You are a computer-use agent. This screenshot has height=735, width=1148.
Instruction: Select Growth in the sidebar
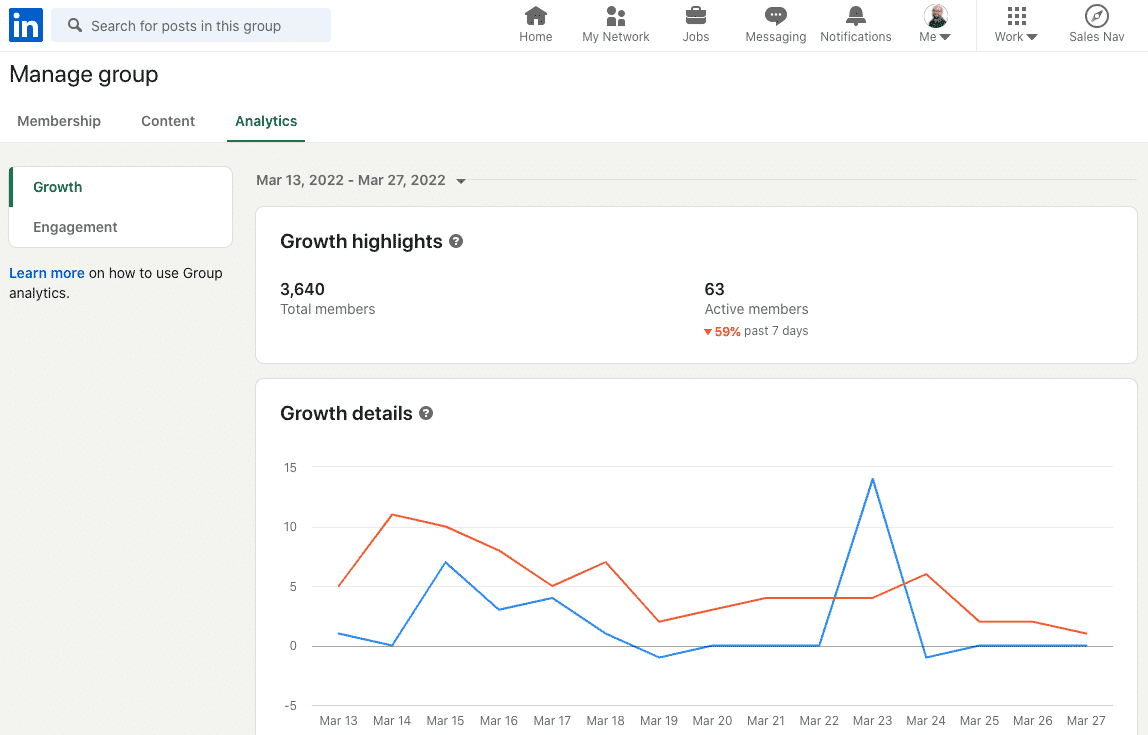point(58,187)
